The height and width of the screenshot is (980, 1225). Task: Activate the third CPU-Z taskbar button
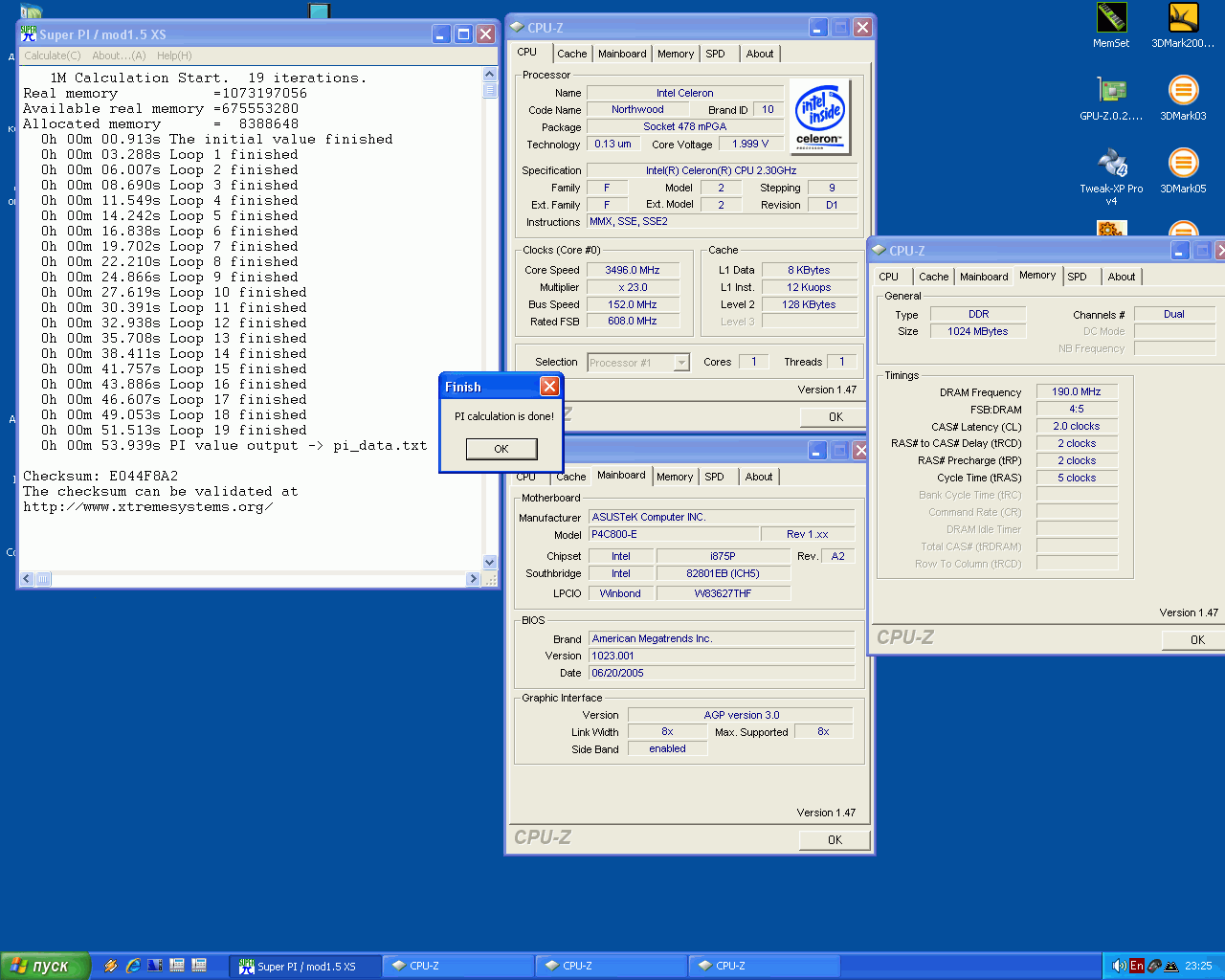pyautogui.click(x=765, y=966)
